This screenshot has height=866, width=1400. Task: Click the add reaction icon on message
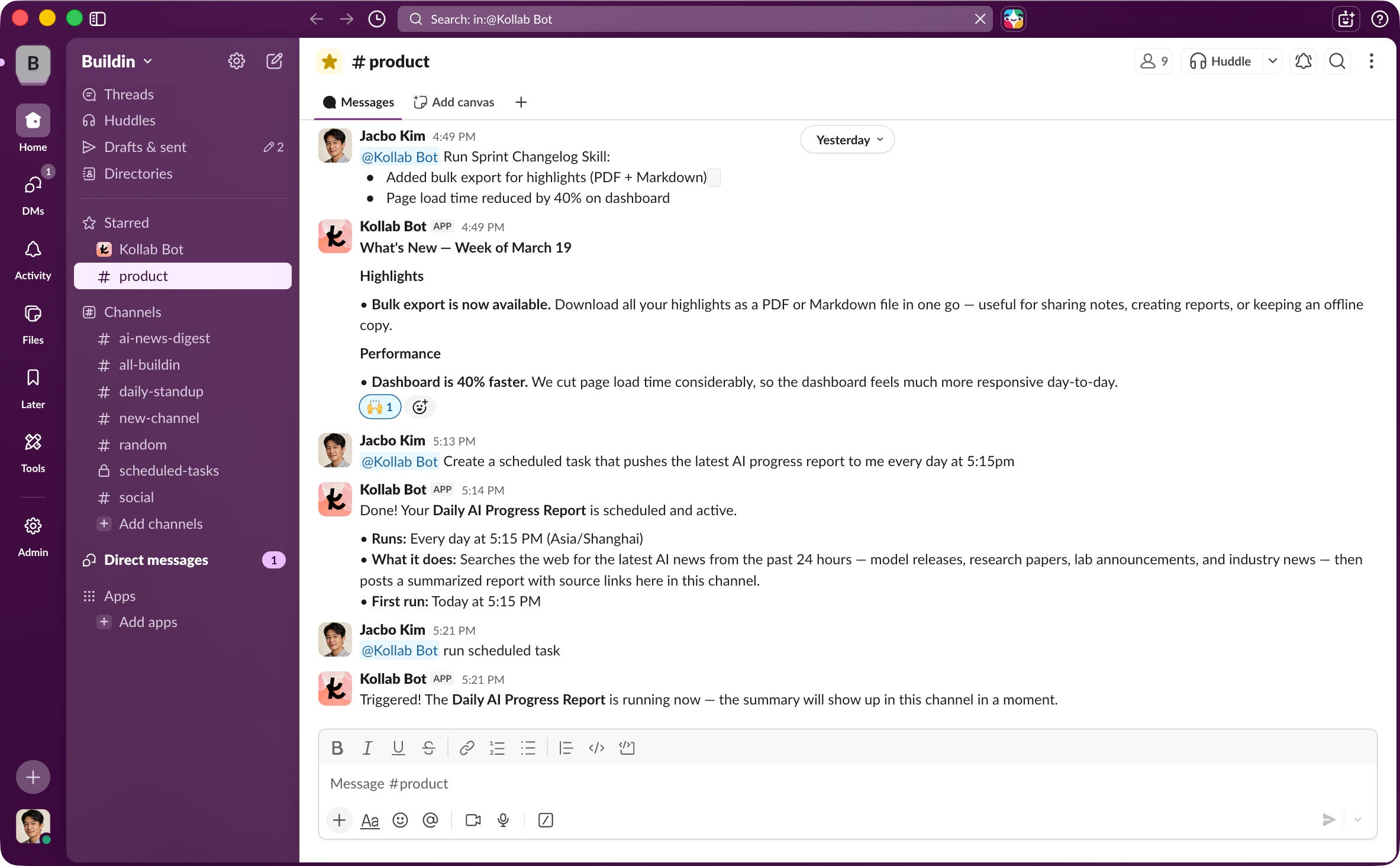click(420, 407)
